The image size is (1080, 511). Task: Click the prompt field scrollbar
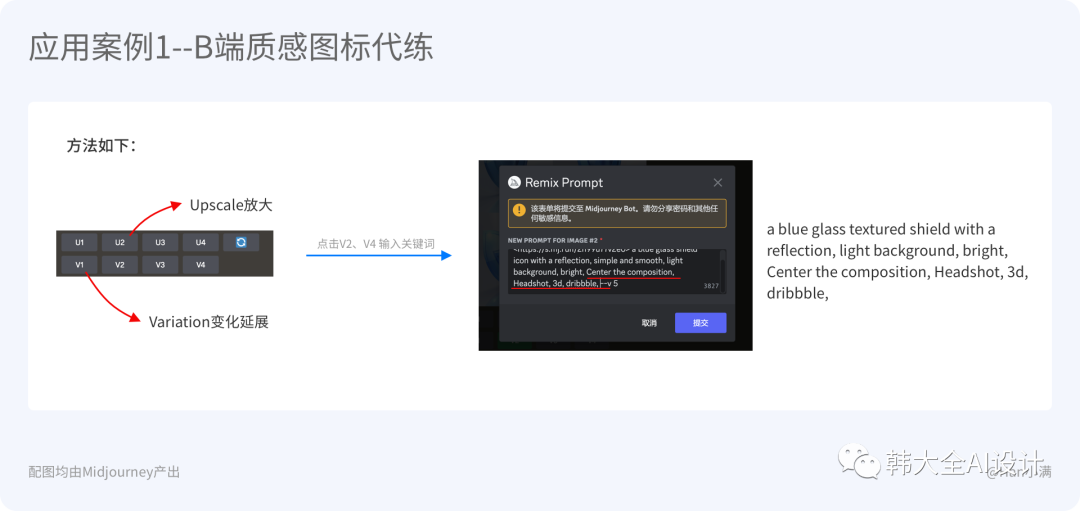point(723,271)
